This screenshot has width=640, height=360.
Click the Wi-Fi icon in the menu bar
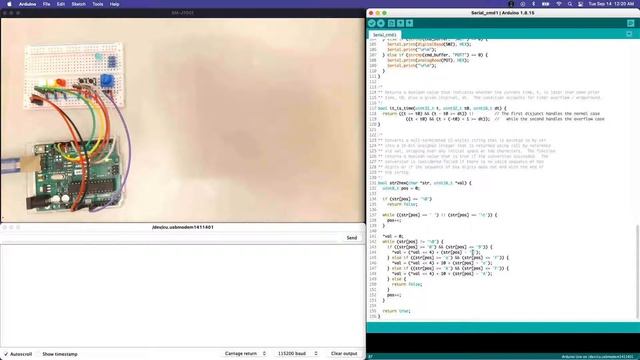click(559, 4)
